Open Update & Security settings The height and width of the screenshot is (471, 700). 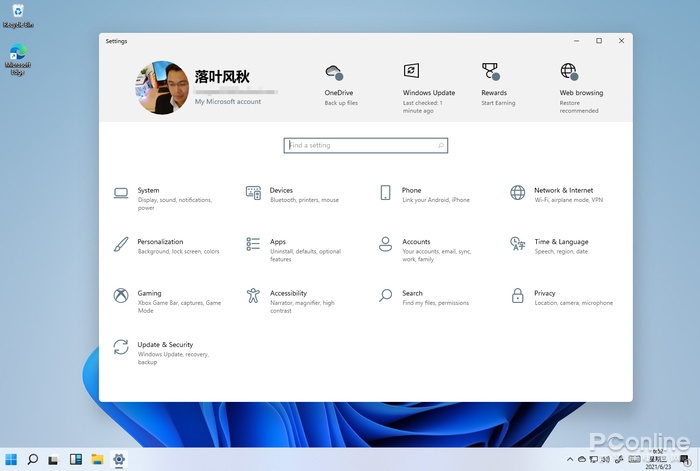pyautogui.click(x=165, y=345)
